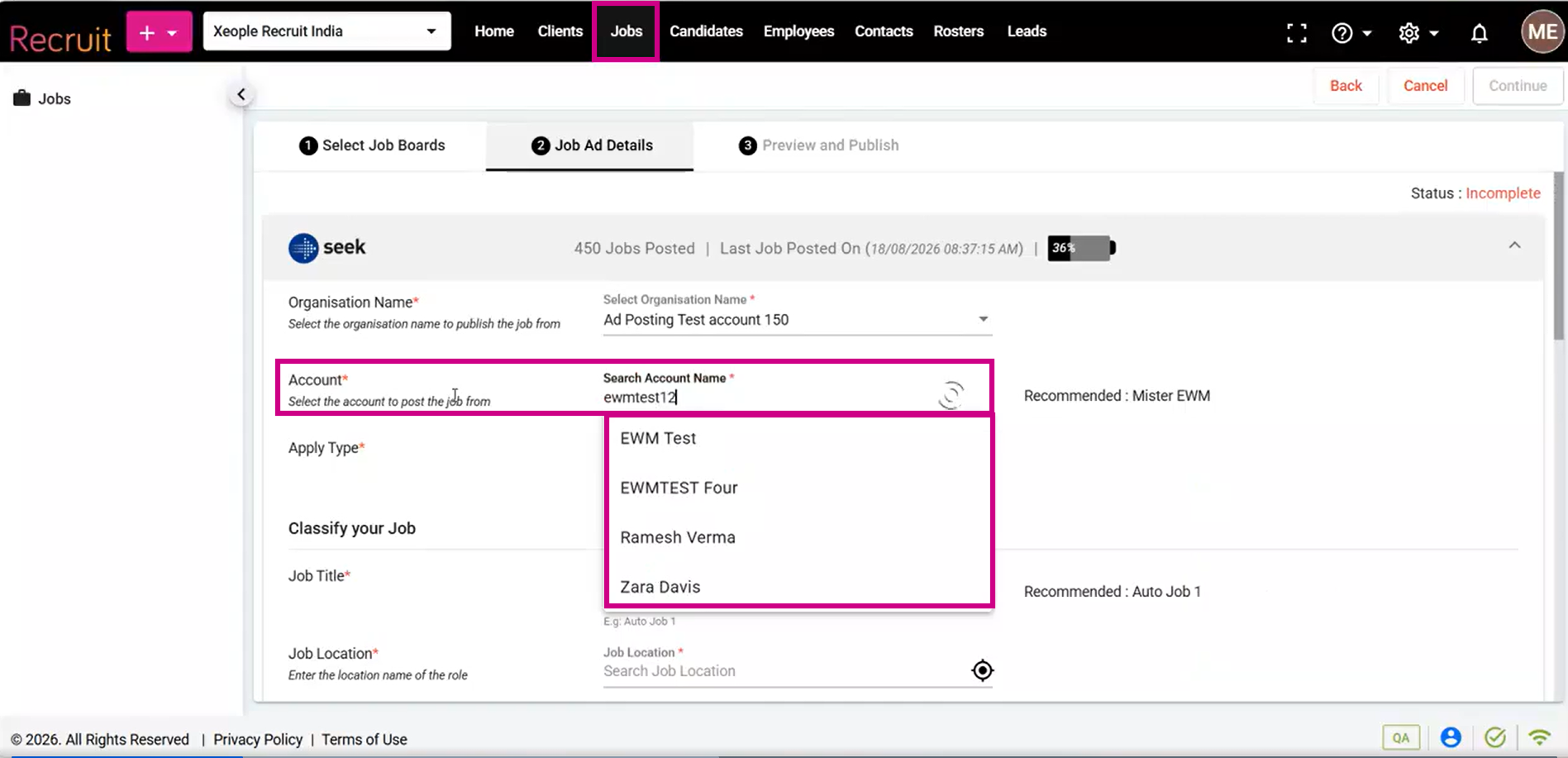Go to Preview and Publish step

point(818,145)
